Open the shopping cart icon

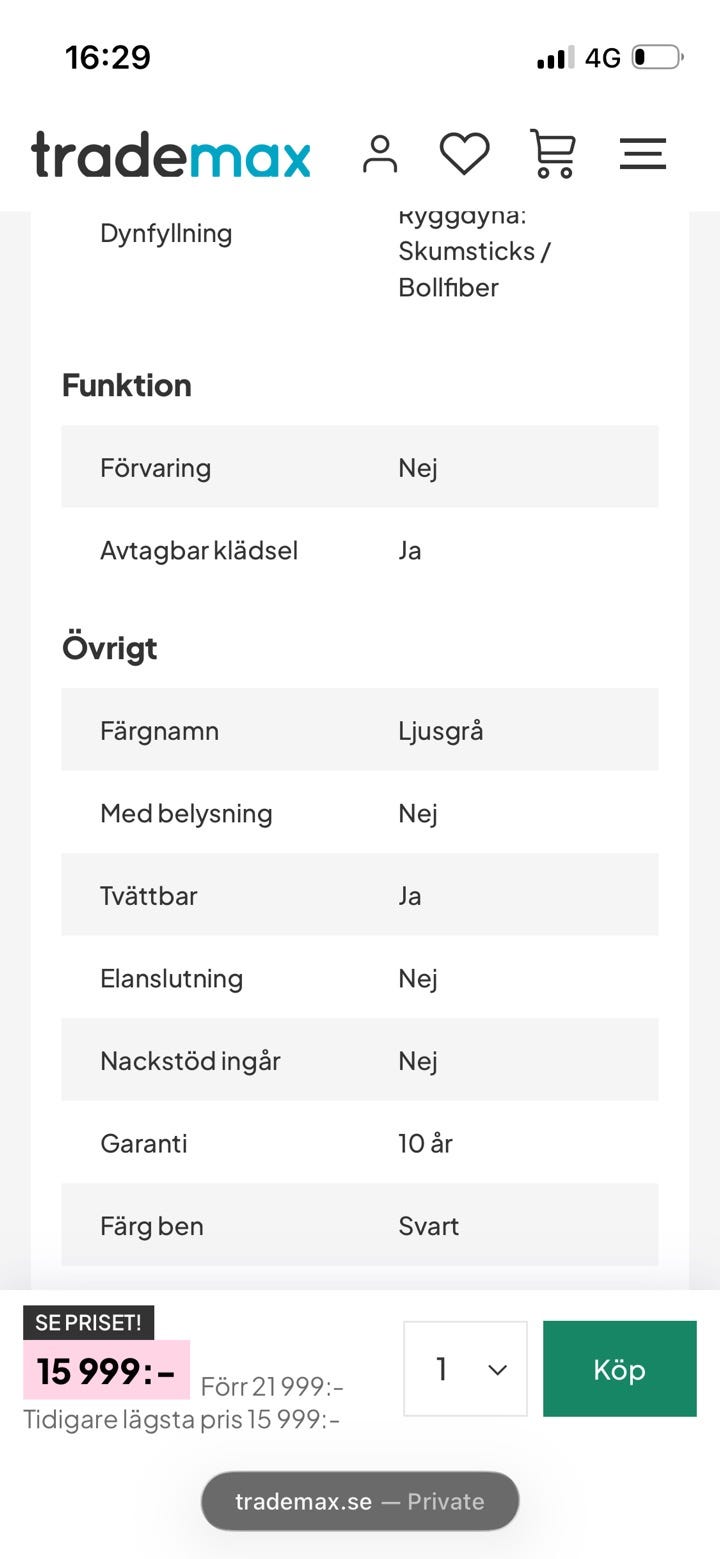click(x=553, y=154)
